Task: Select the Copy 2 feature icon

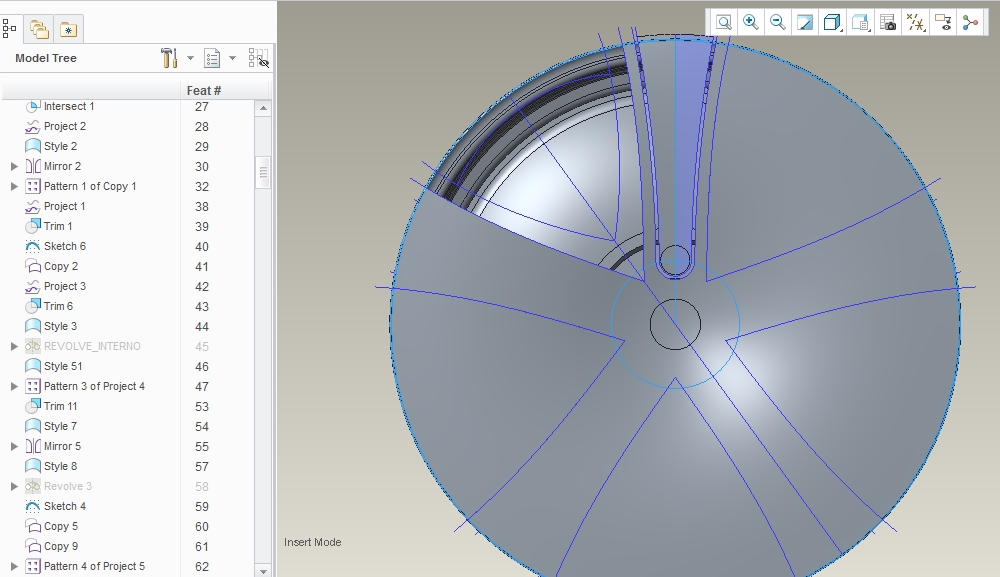Action: pos(33,266)
